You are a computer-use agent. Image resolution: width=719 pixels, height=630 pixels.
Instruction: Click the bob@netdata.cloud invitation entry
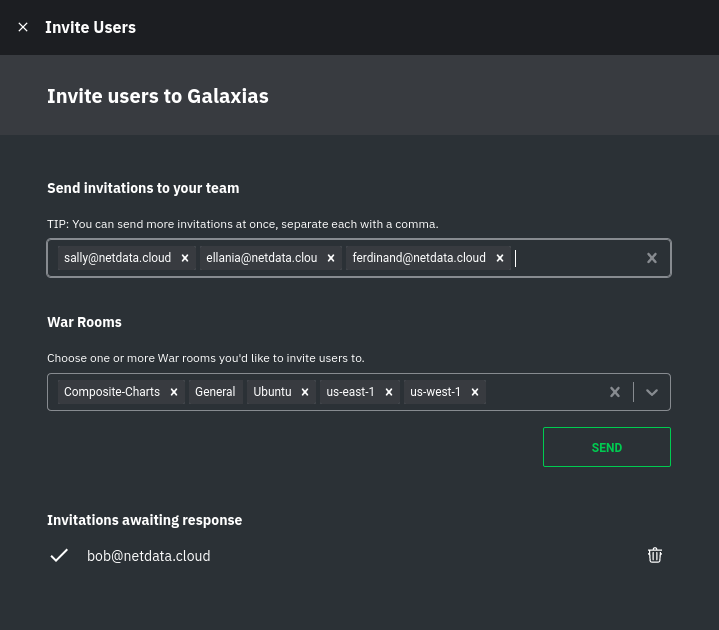149,556
